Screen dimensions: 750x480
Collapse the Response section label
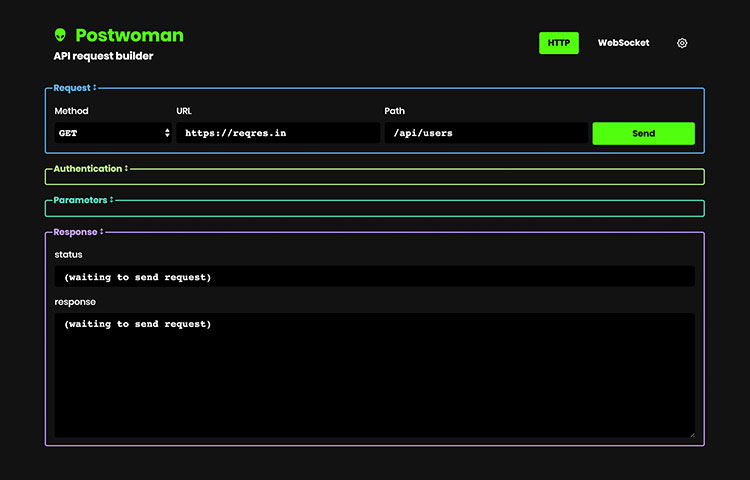[75, 232]
